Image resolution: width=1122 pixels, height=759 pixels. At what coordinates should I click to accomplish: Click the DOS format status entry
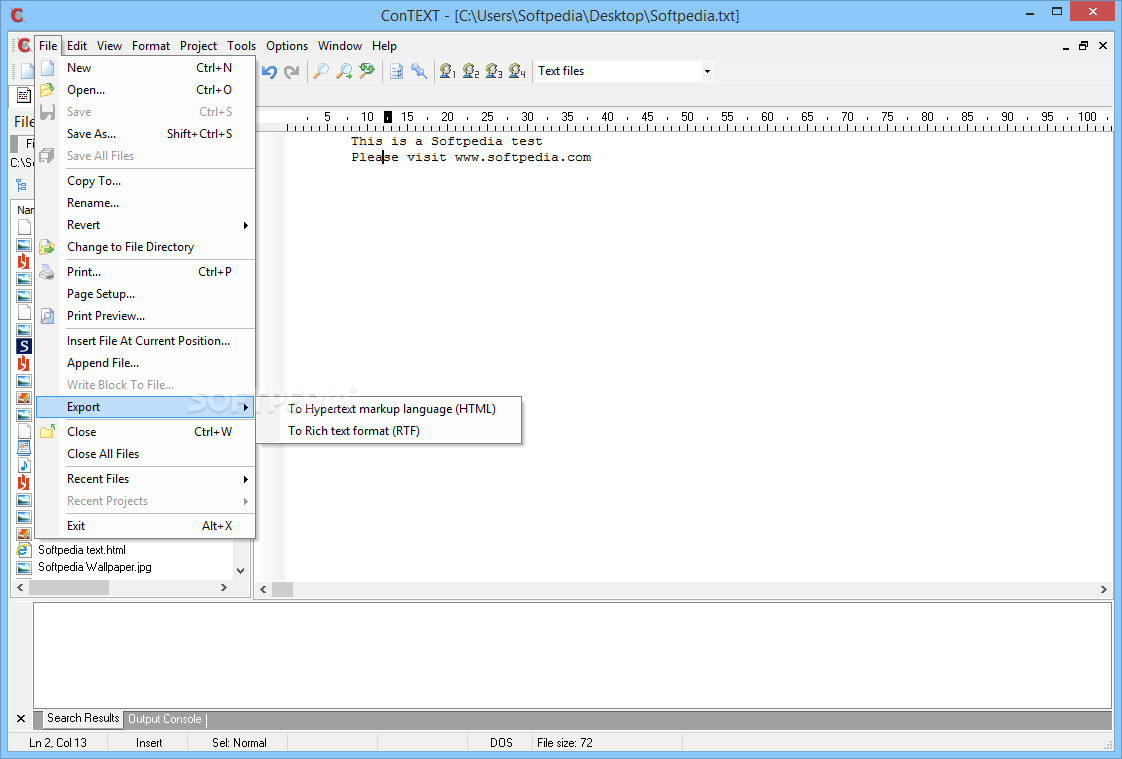501,743
